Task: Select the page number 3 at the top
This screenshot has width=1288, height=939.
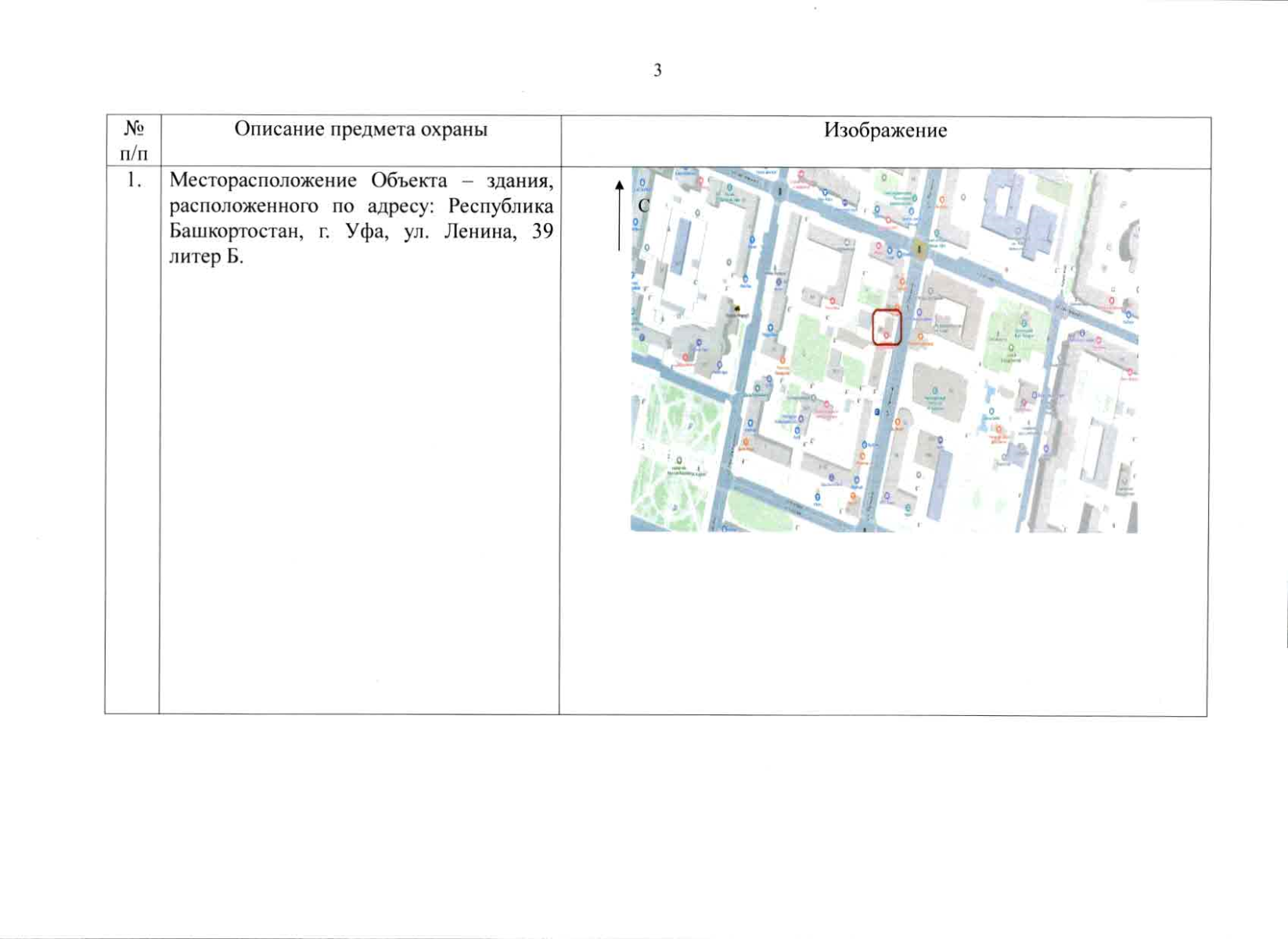Action: tap(657, 70)
